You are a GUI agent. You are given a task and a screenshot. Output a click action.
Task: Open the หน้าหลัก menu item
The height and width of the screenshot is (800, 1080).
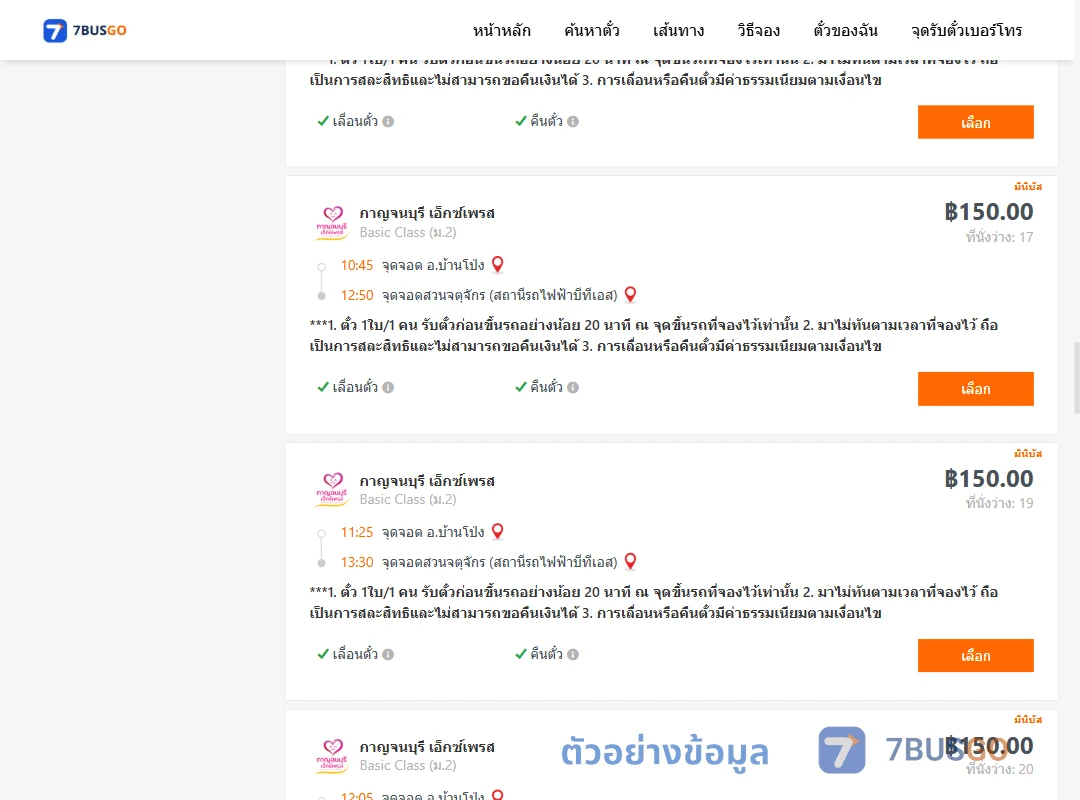(501, 30)
